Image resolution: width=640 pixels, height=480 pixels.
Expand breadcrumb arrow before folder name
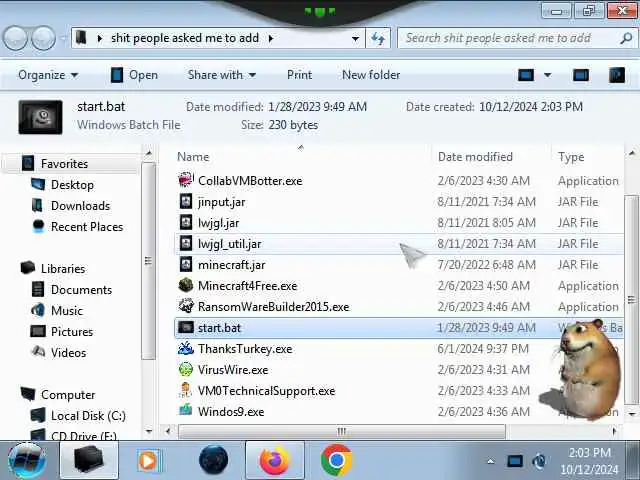pos(100,38)
